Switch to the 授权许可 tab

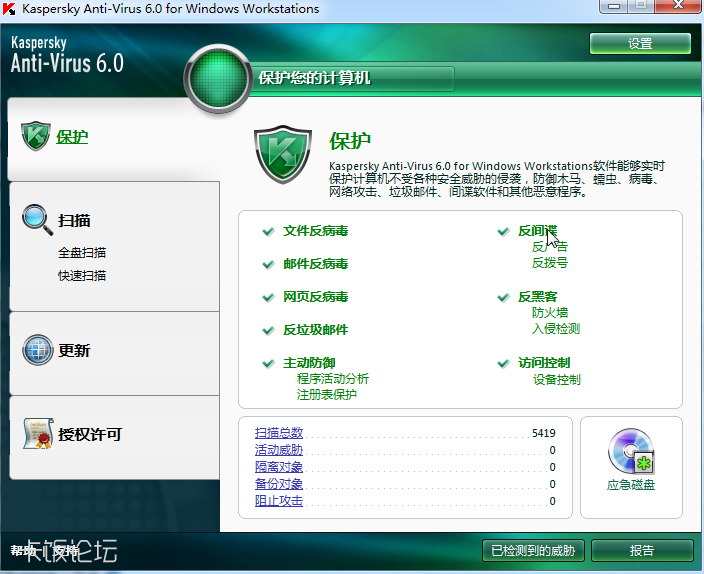[x=90, y=434]
